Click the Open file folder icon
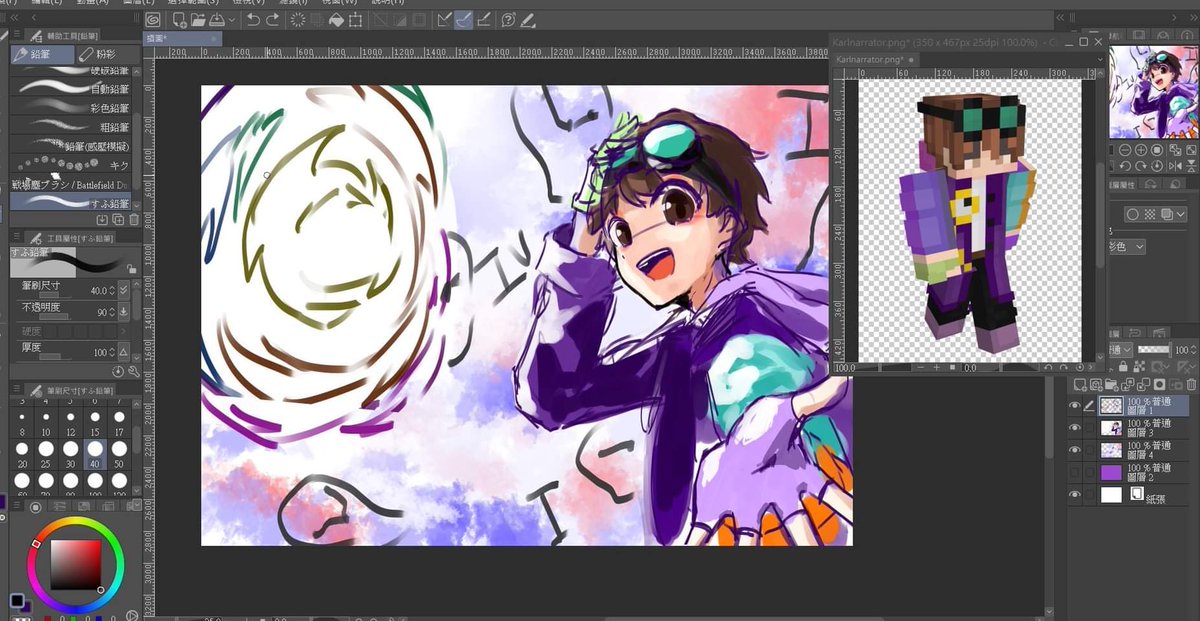The width and height of the screenshot is (1200, 621). [x=198, y=19]
